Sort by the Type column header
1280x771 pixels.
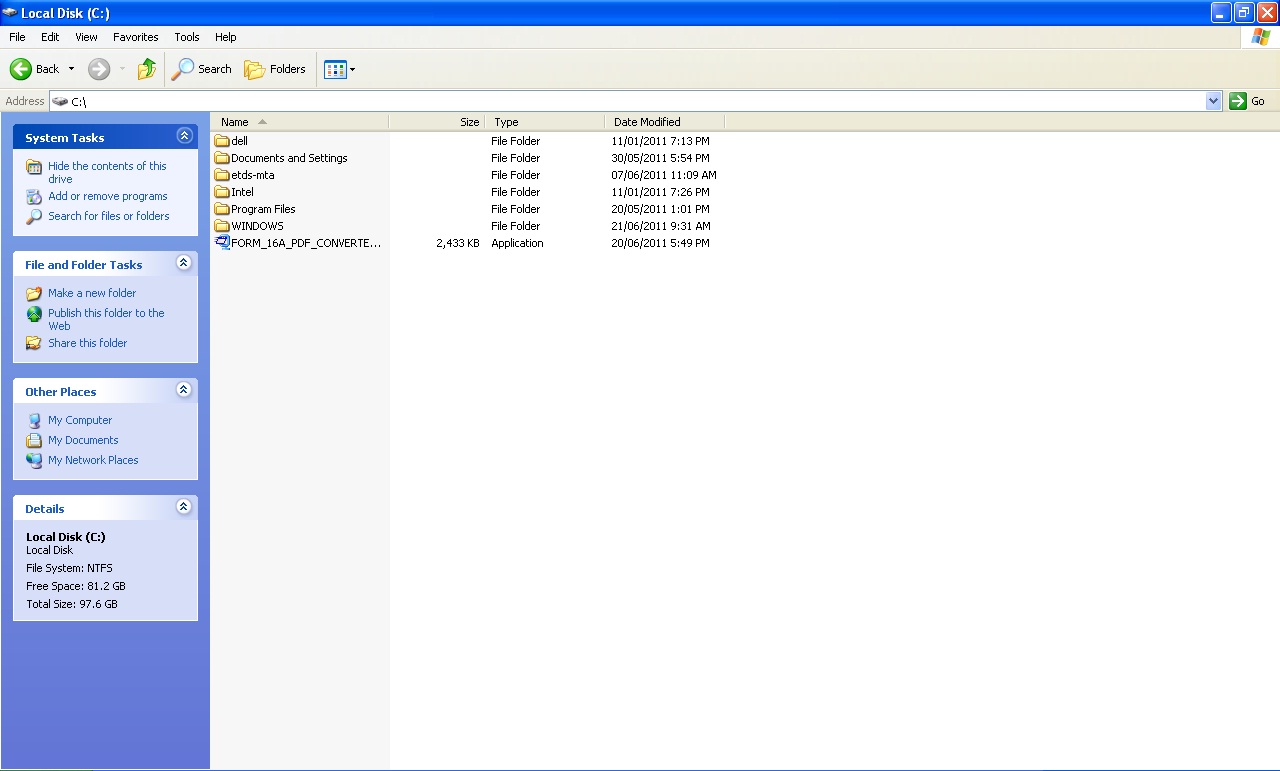[x=545, y=122]
